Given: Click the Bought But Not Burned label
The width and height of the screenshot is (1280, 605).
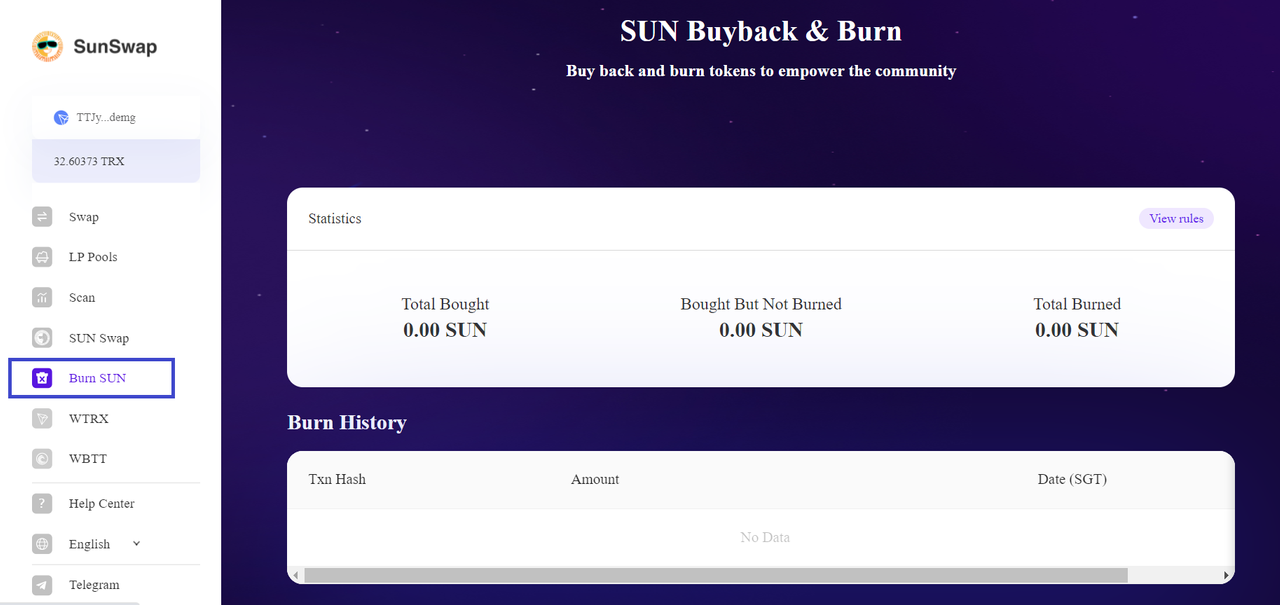Looking at the screenshot, I should (761, 304).
